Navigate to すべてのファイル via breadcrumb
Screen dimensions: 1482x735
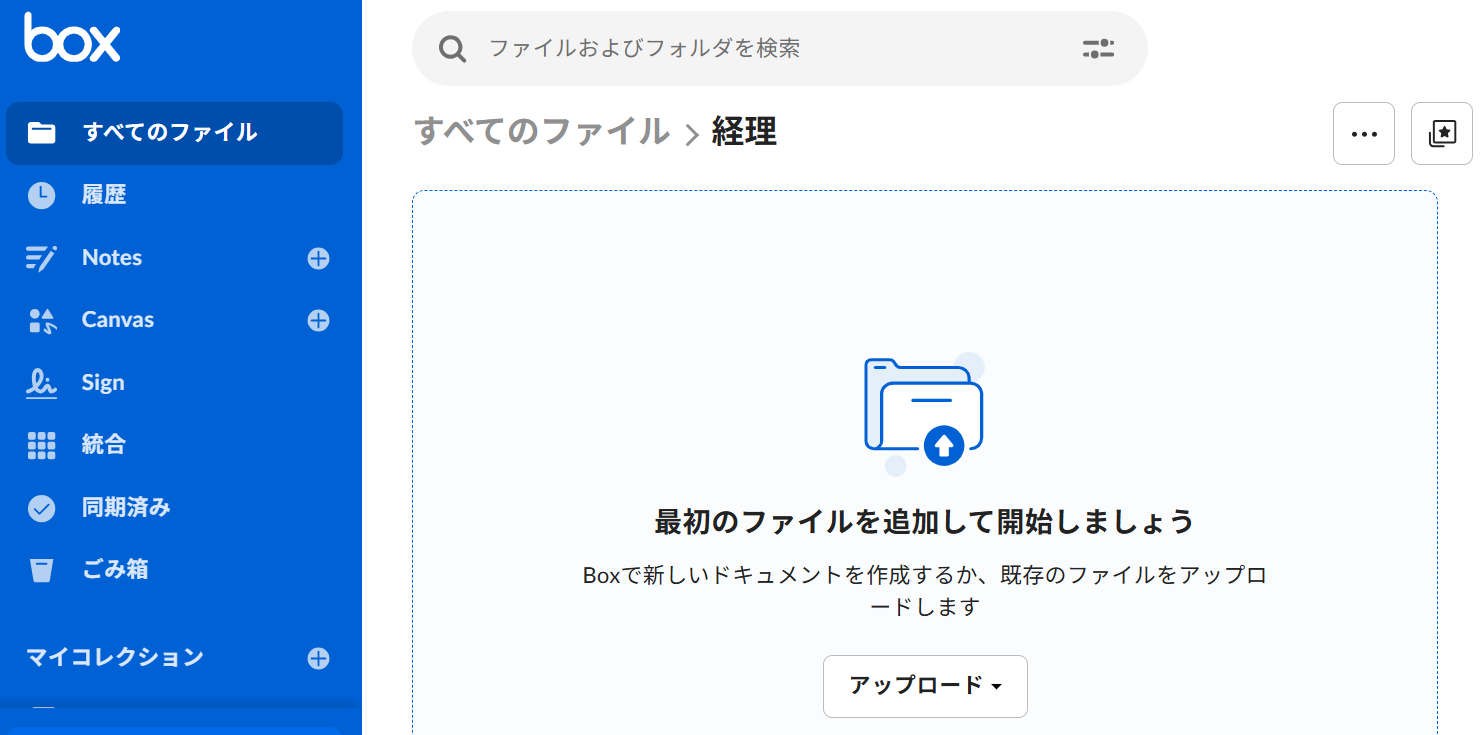(540, 130)
